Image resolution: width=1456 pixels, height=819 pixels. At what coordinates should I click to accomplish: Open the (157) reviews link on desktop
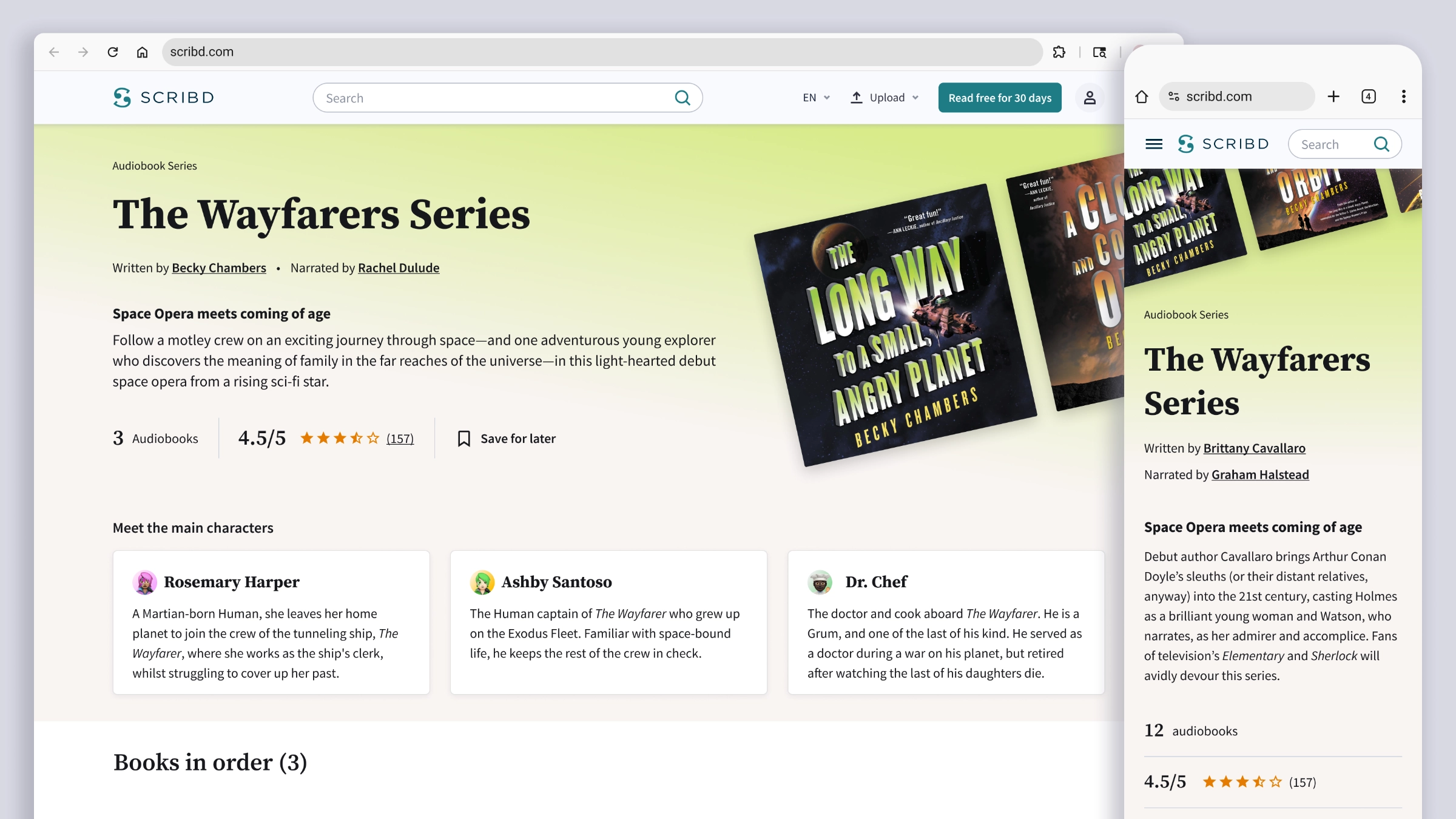[400, 439]
